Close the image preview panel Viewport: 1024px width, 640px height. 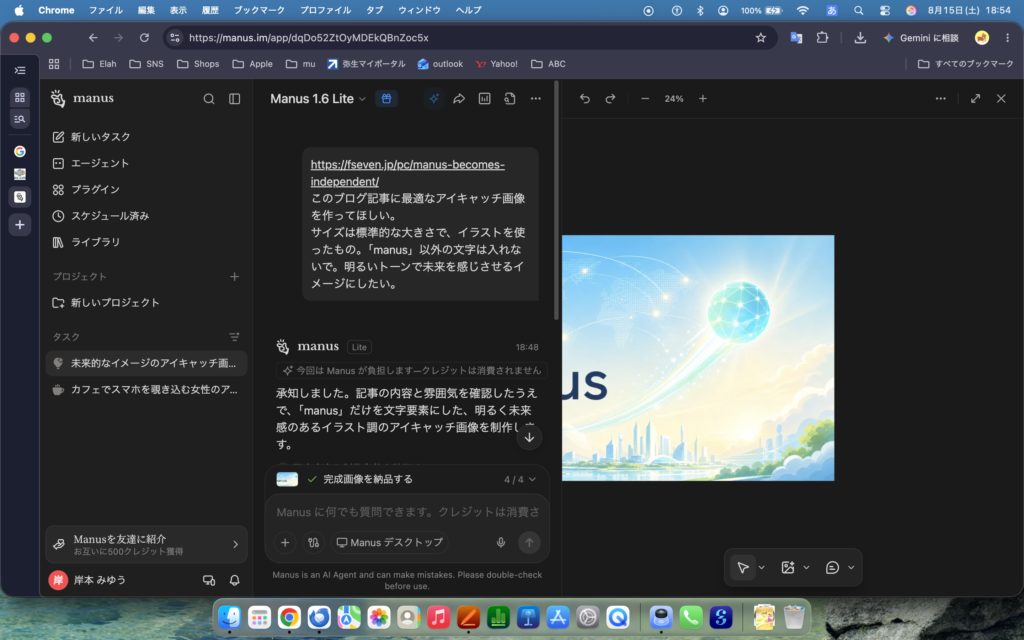point(1001,99)
